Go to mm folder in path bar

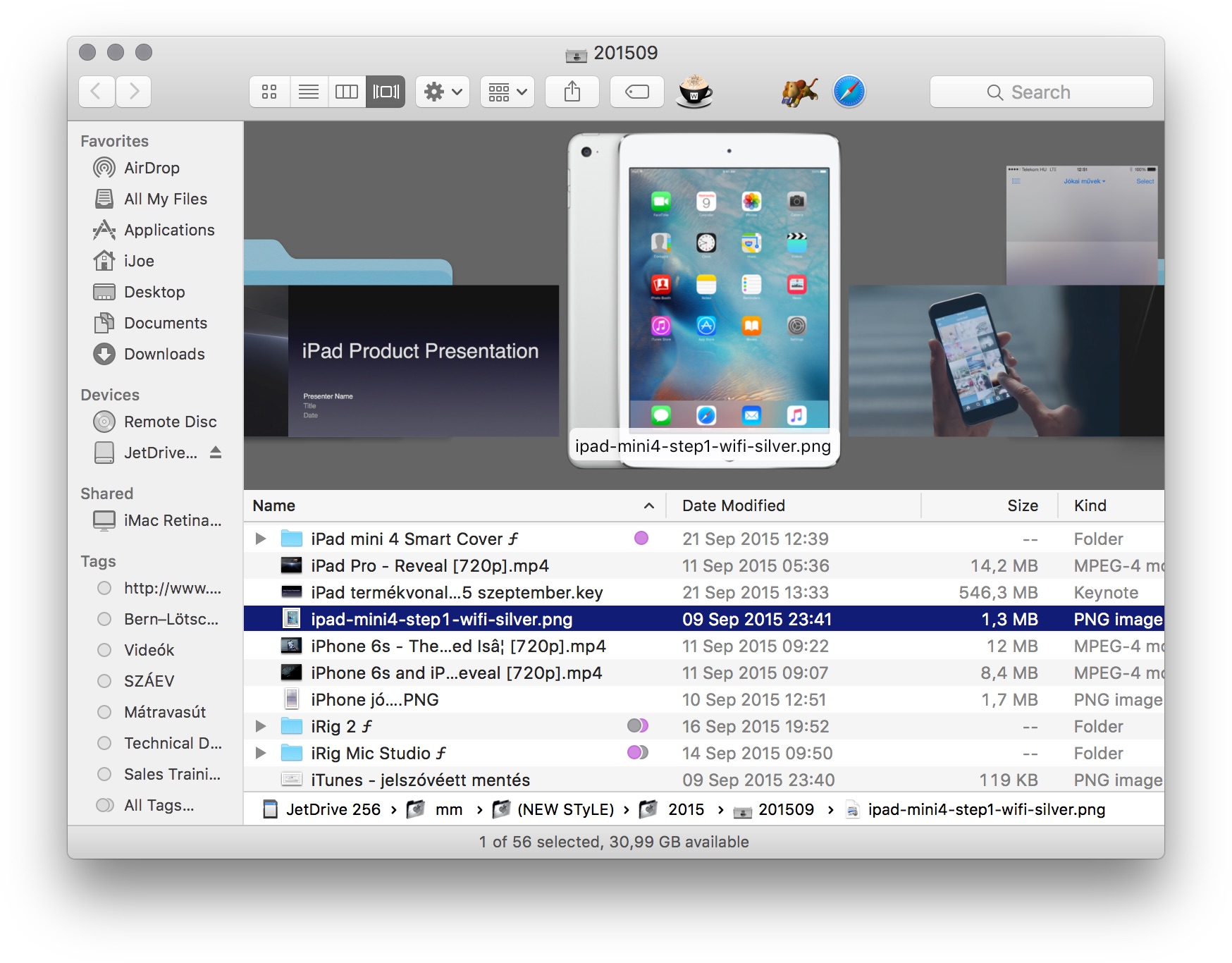click(x=435, y=809)
